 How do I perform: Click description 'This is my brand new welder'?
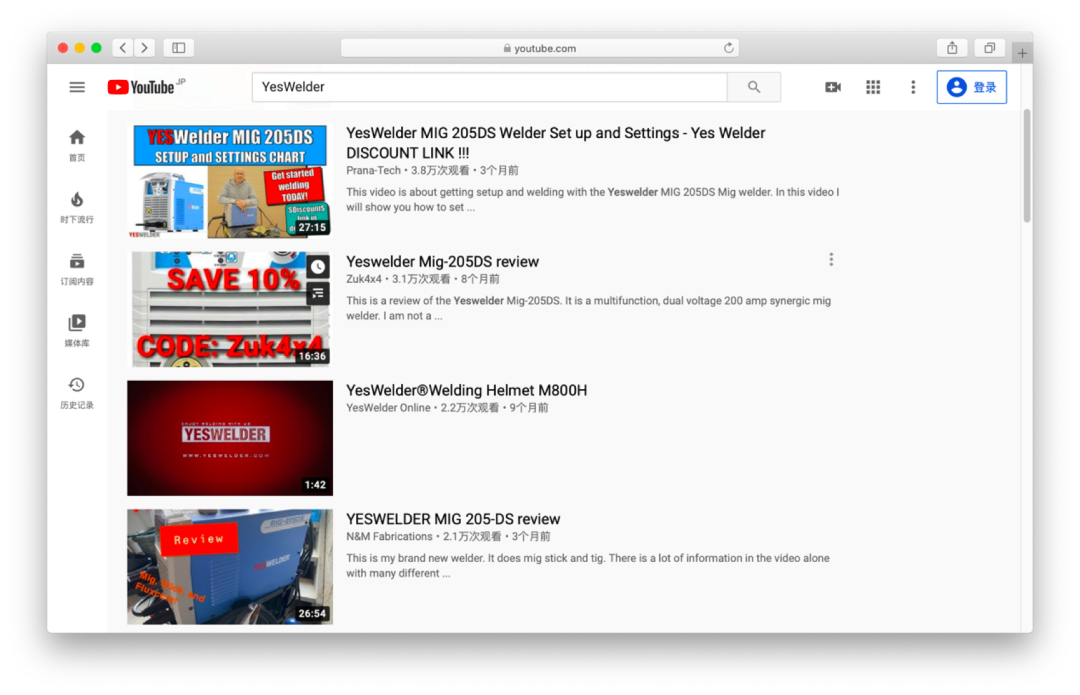pos(588,566)
